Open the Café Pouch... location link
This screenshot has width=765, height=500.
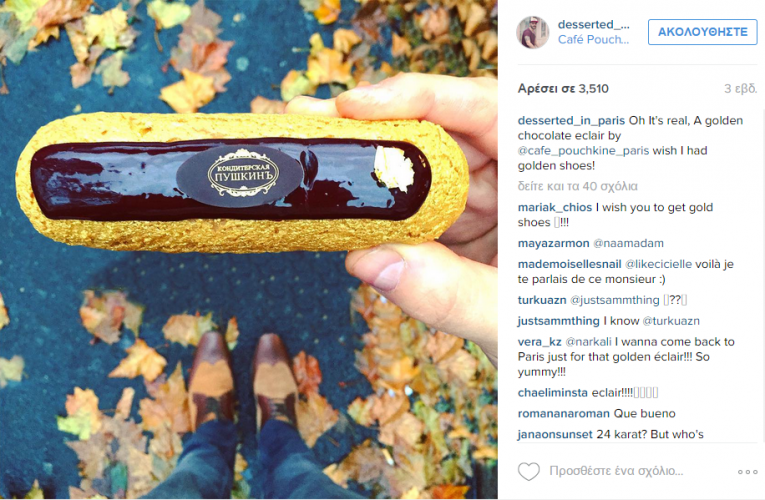(x=593, y=40)
